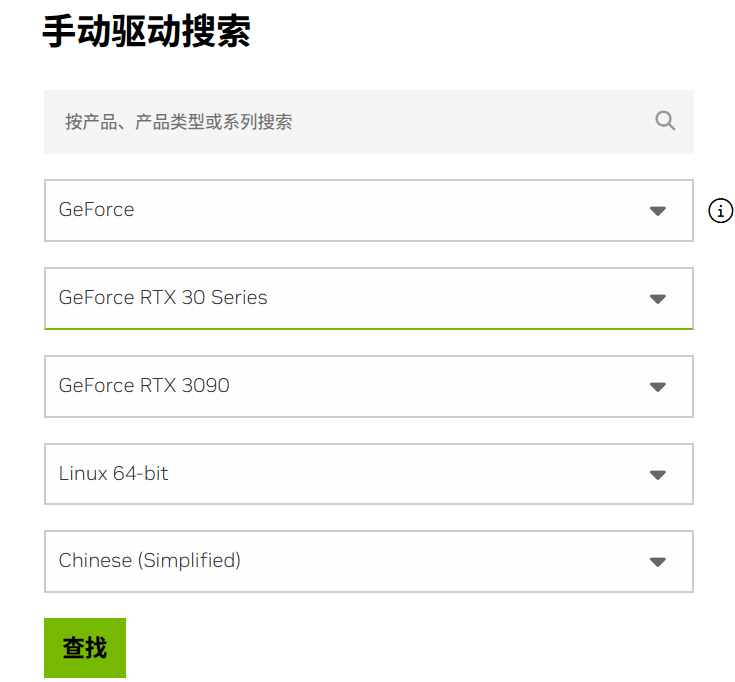Image resolution: width=735 pixels, height=682 pixels.
Task: Click the arrow on the GeForce product type dropdown
Action: pos(658,211)
